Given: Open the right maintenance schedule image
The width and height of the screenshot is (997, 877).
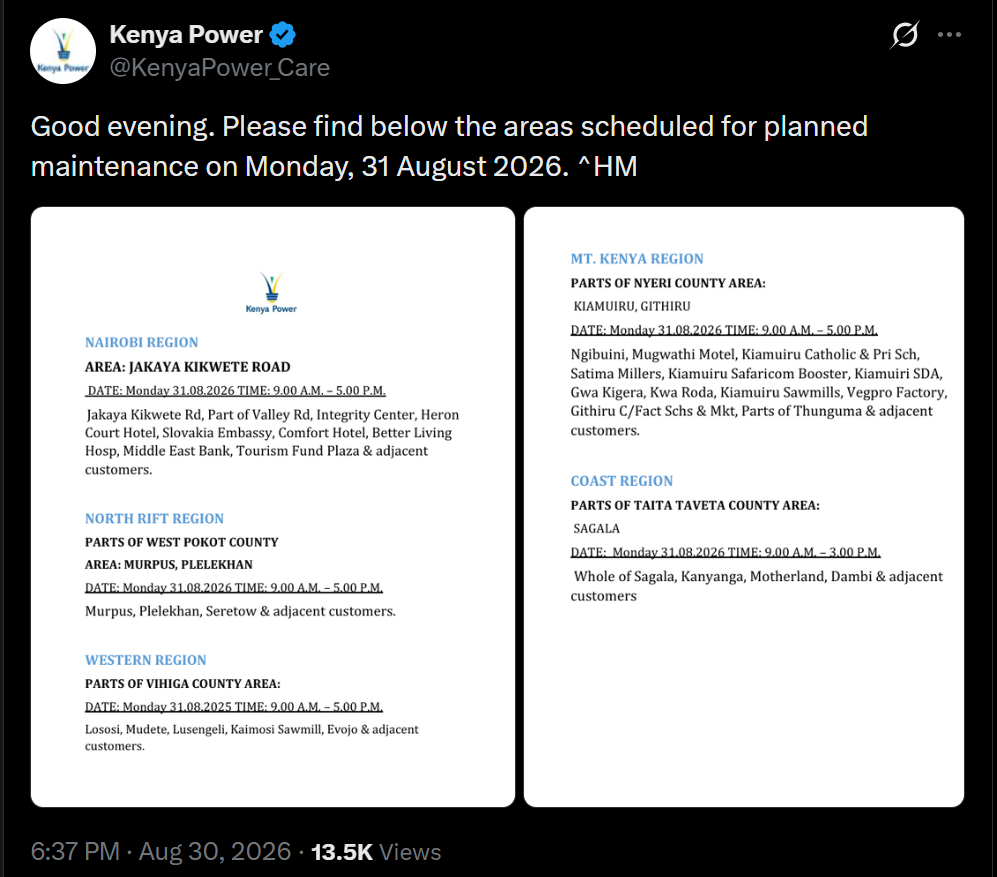Looking at the screenshot, I should tap(744, 507).
